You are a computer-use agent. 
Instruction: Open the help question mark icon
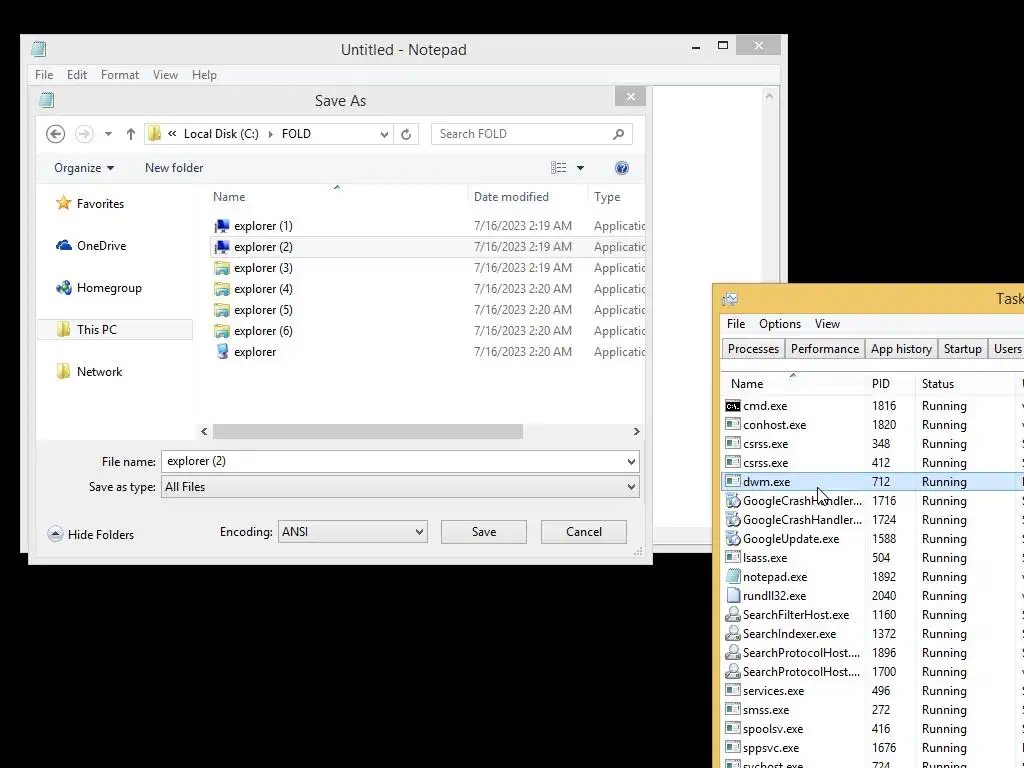[622, 168]
